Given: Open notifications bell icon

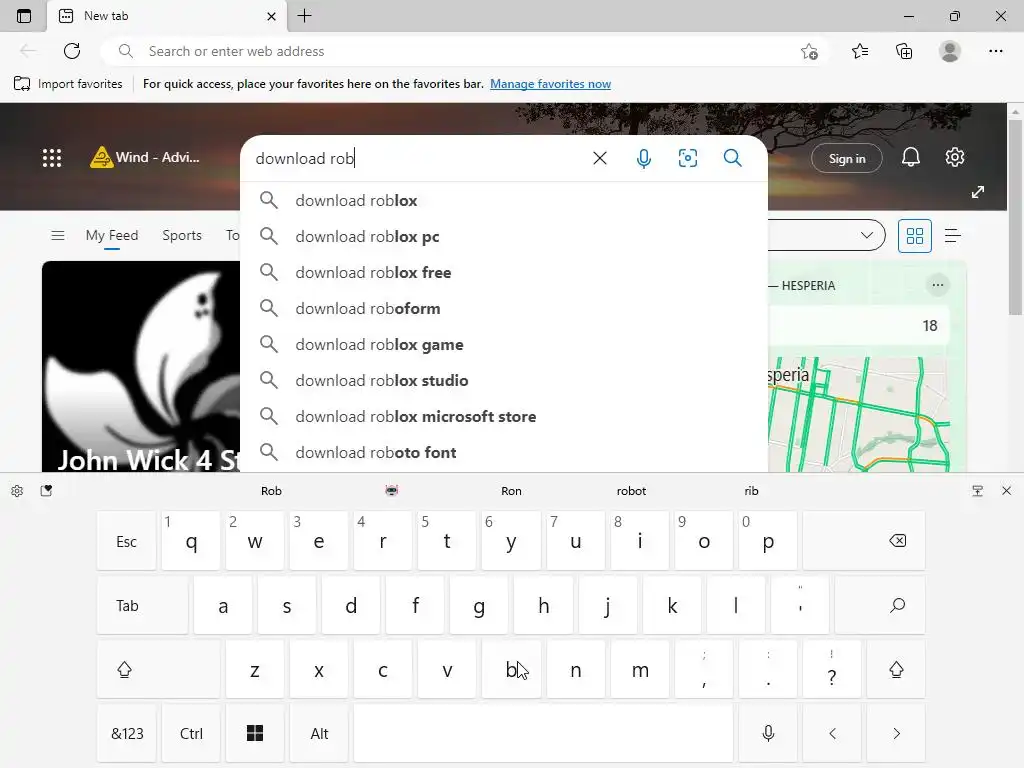Looking at the screenshot, I should tap(911, 157).
